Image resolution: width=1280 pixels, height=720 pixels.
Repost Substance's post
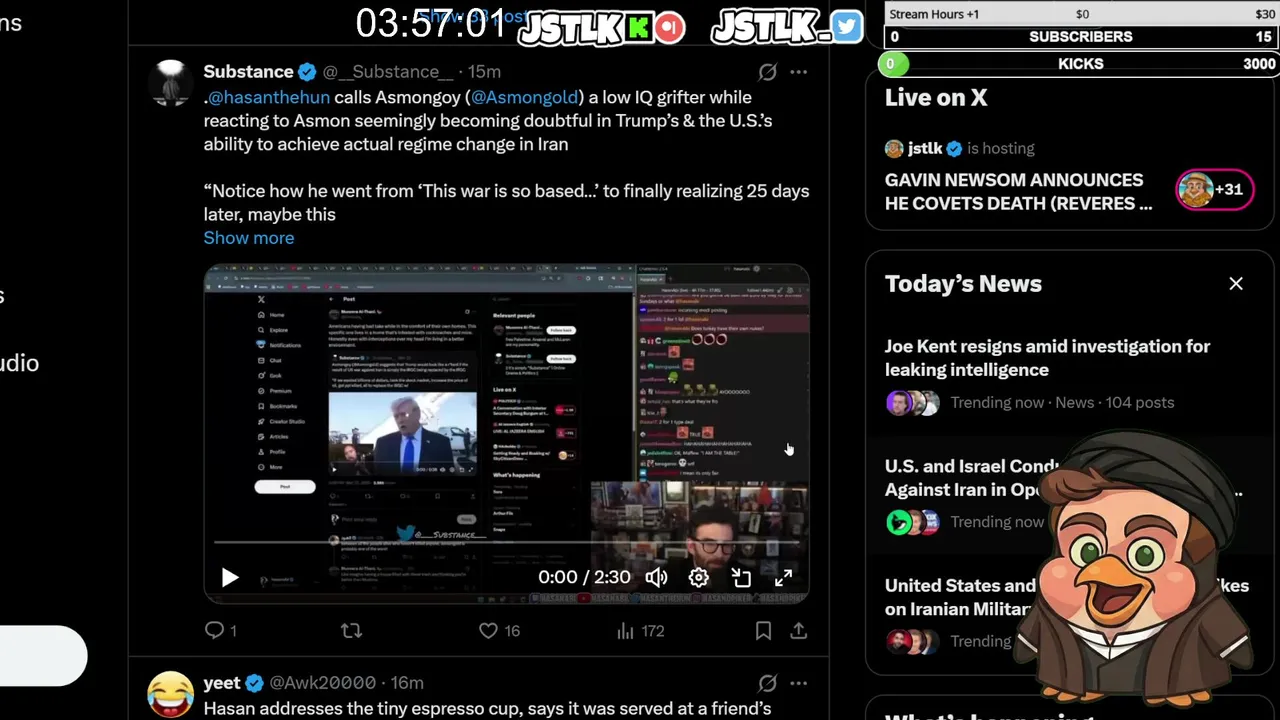click(x=351, y=631)
